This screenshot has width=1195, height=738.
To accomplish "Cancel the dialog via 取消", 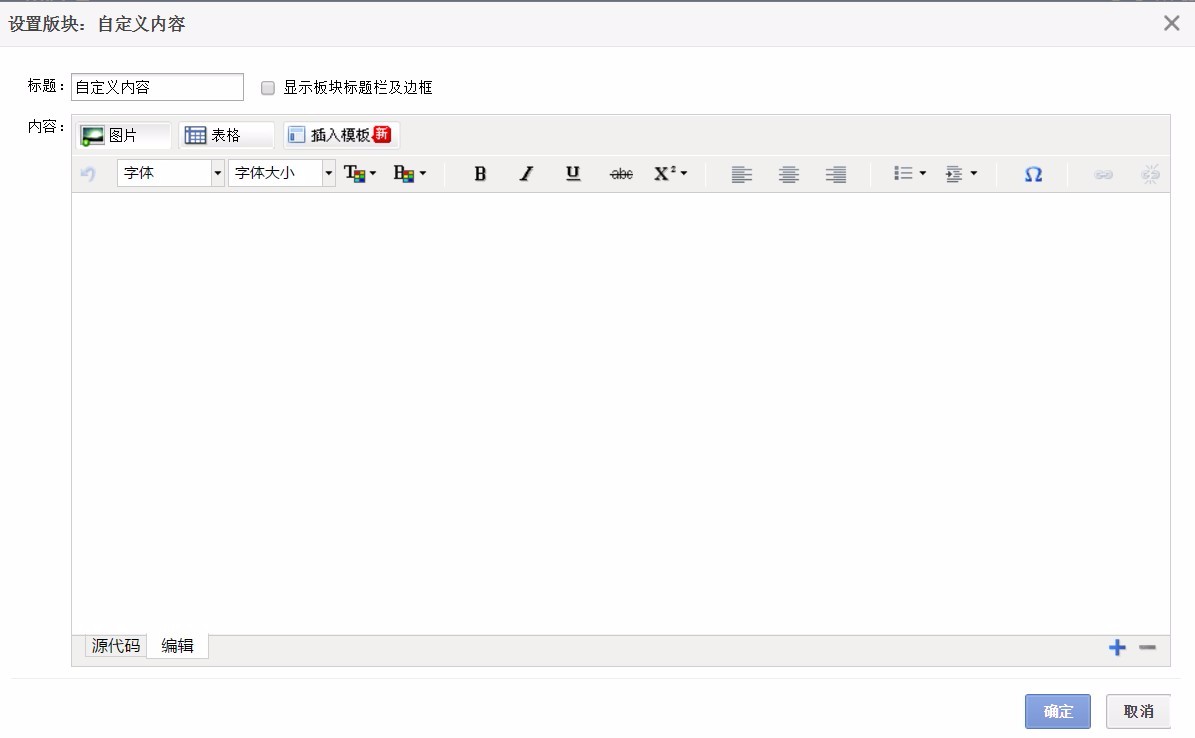I will click(x=1137, y=711).
